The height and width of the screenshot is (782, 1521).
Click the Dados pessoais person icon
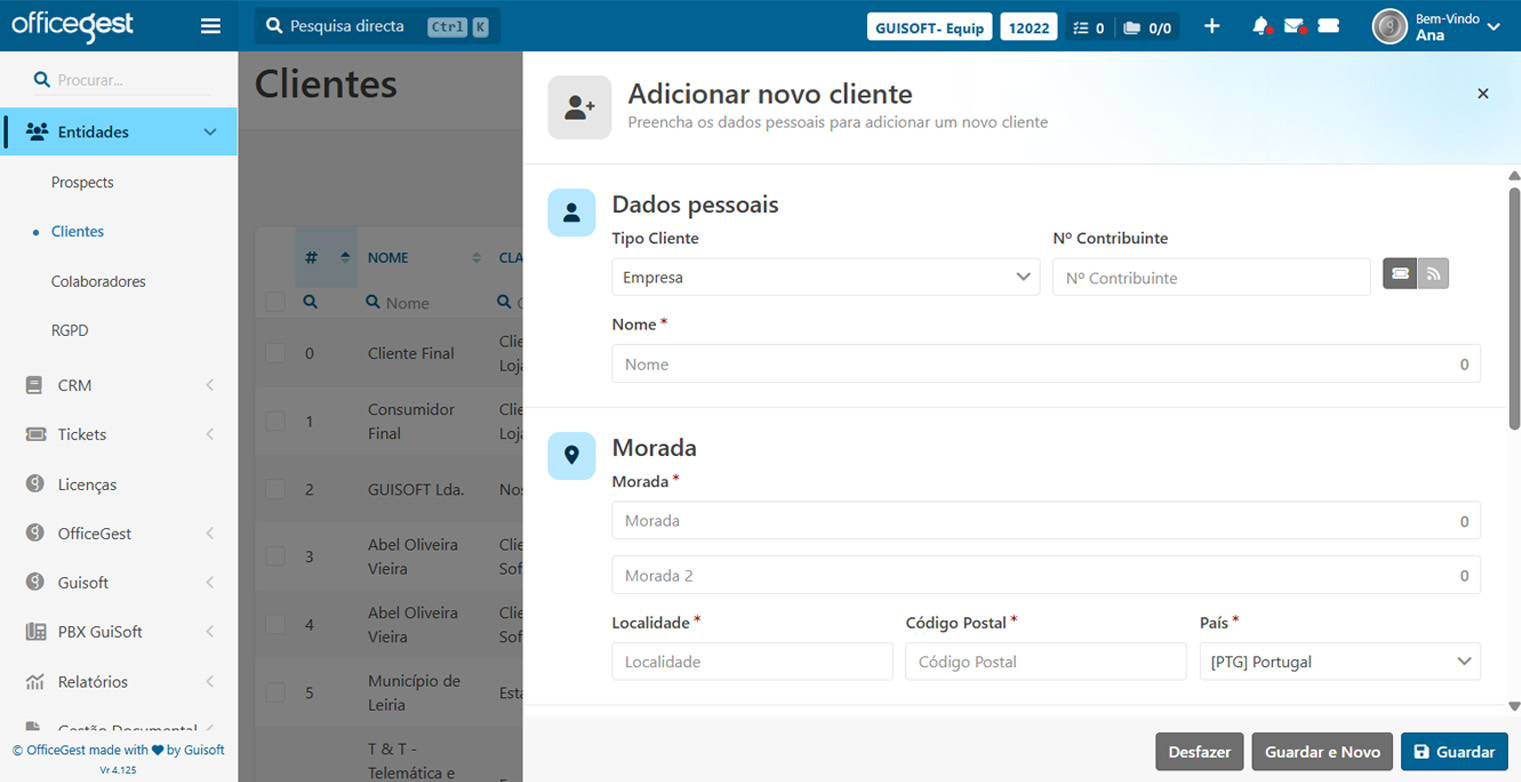point(572,212)
